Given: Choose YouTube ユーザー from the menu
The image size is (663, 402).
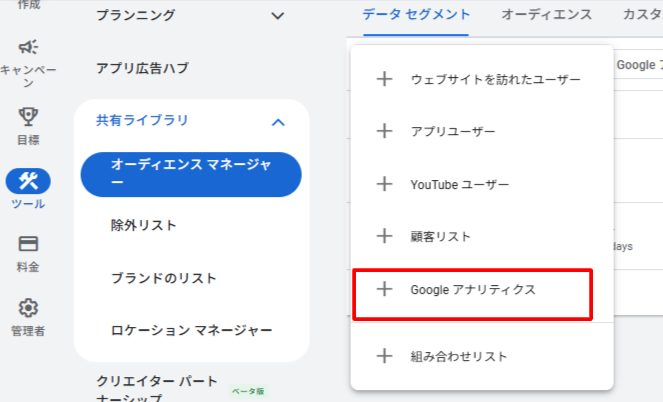Looking at the screenshot, I should click(459, 184).
